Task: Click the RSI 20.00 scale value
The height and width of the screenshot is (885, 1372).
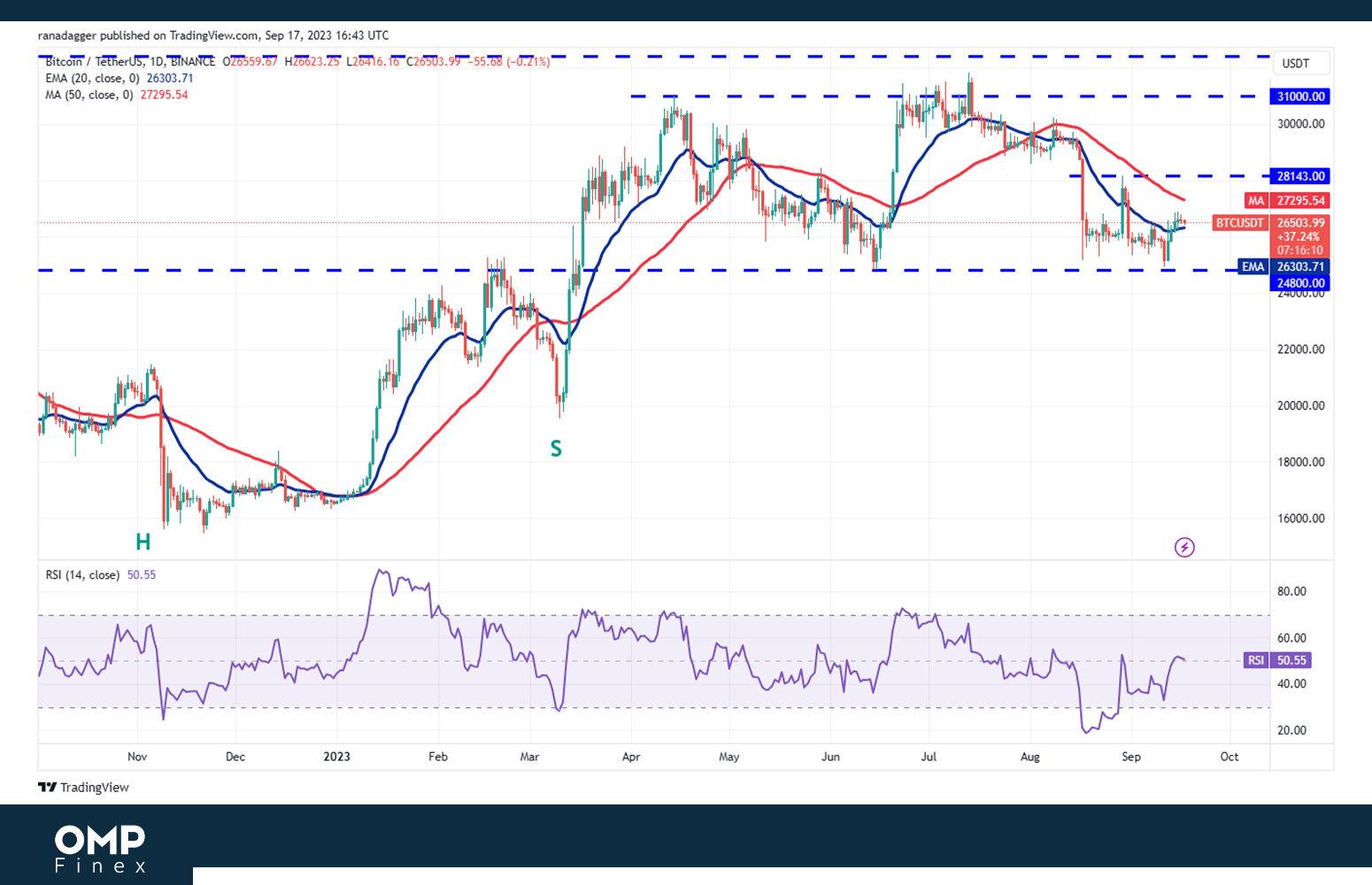Action: [1292, 730]
